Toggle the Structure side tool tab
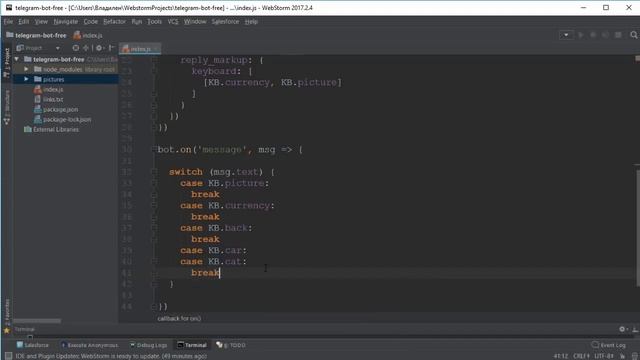This screenshot has height=360, width=640. [x=7, y=107]
